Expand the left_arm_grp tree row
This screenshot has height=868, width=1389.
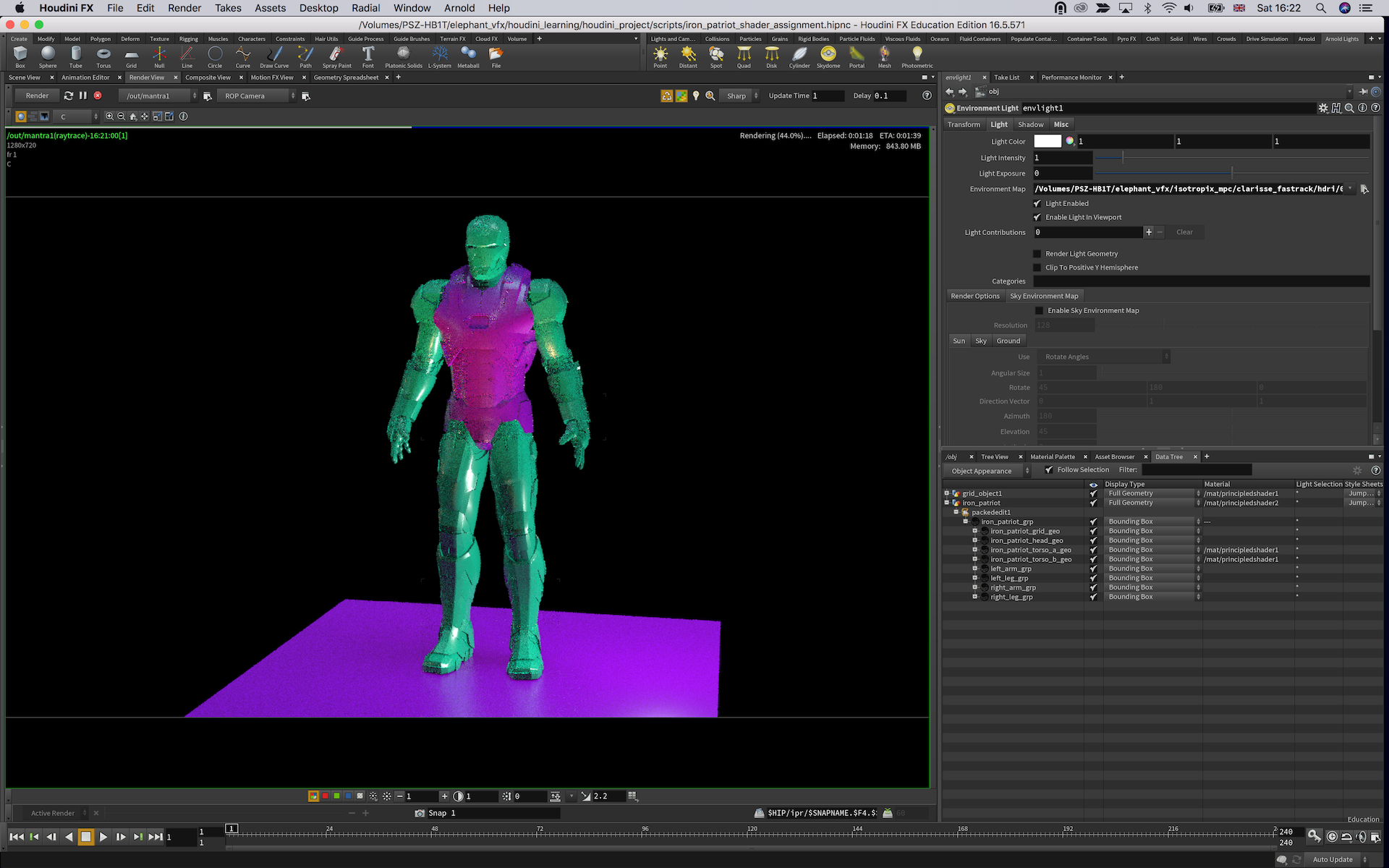click(975, 569)
